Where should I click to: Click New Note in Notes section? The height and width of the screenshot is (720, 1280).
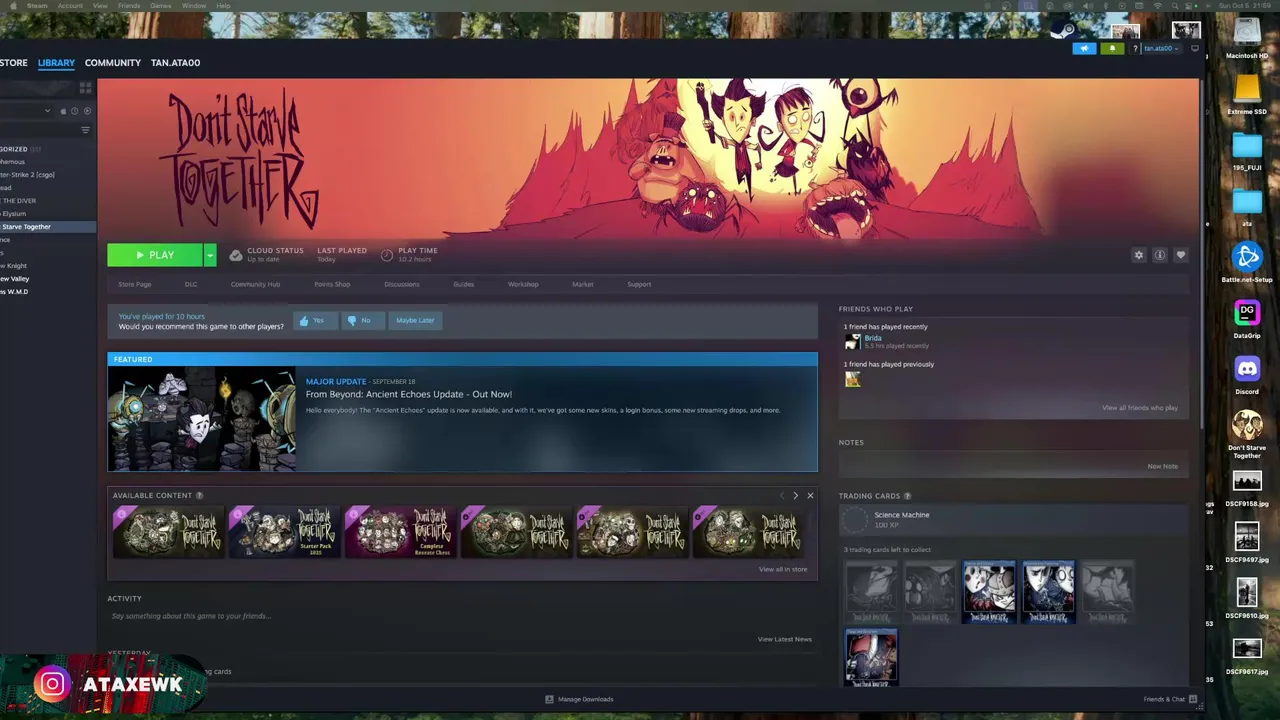tap(1163, 466)
